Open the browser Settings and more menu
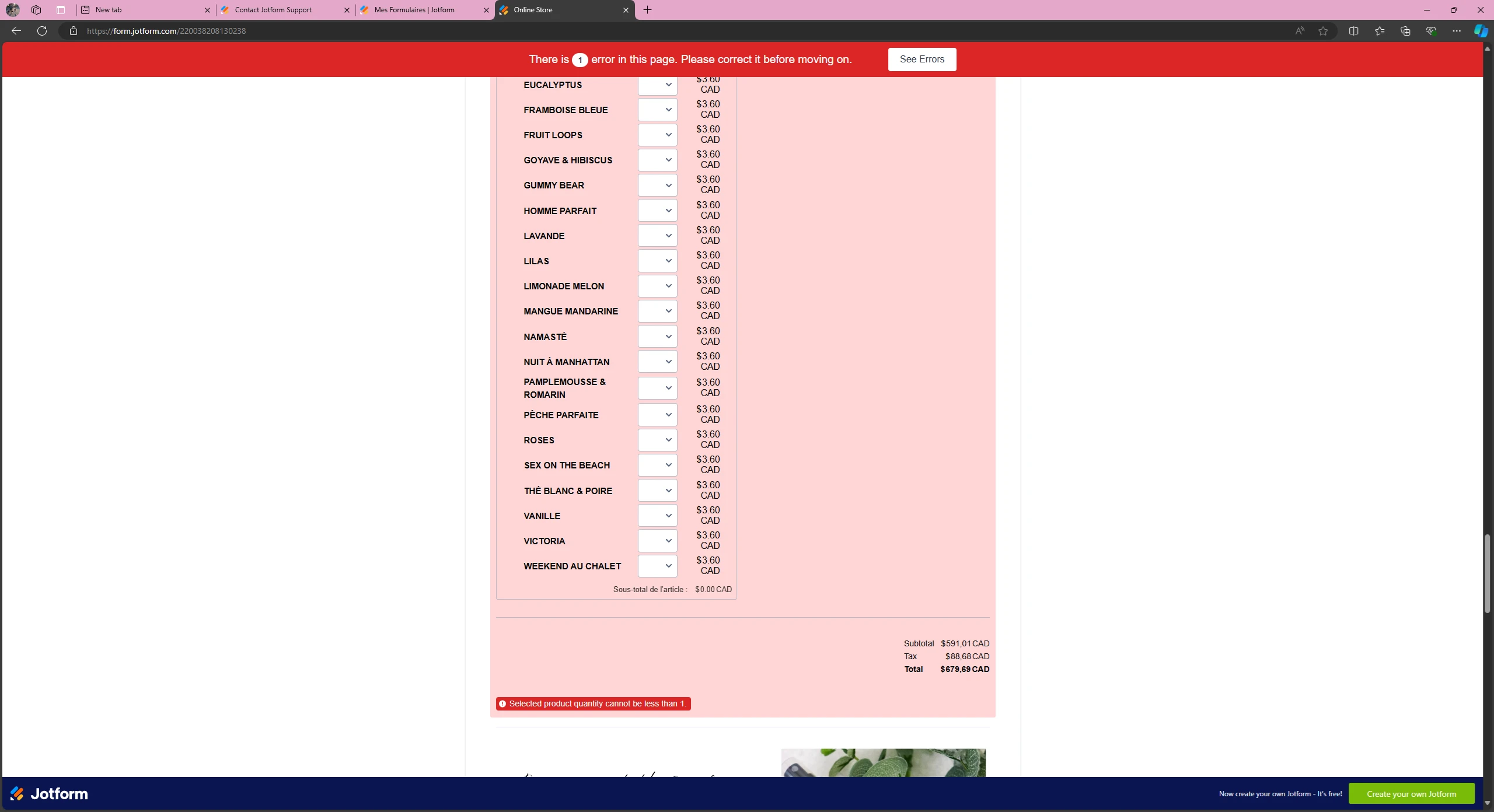The image size is (1494, 812). [x=1456, y=30]
